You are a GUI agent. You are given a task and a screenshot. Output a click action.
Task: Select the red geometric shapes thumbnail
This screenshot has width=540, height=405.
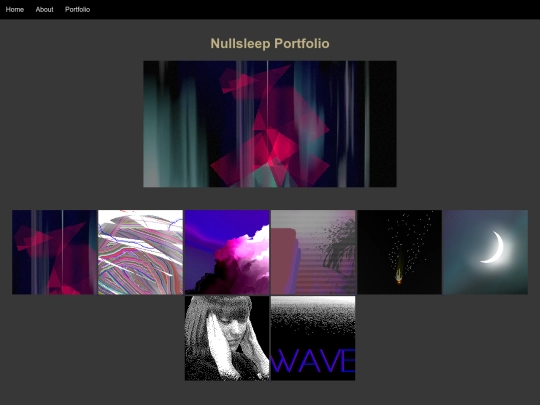point(54,252)
